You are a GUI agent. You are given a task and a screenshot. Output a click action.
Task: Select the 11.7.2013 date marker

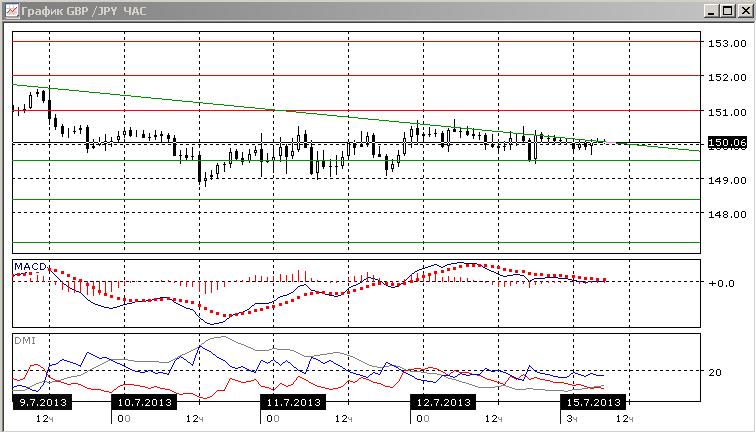point(293,402)
